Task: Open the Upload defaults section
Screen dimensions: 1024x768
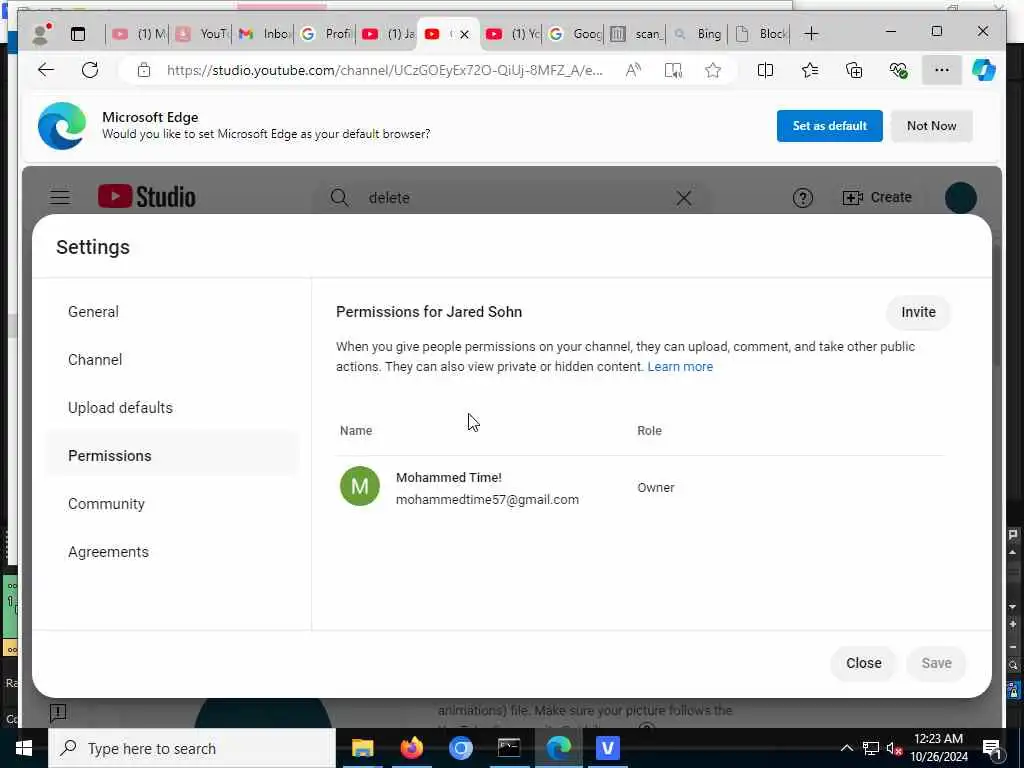Action: (120, 408)
